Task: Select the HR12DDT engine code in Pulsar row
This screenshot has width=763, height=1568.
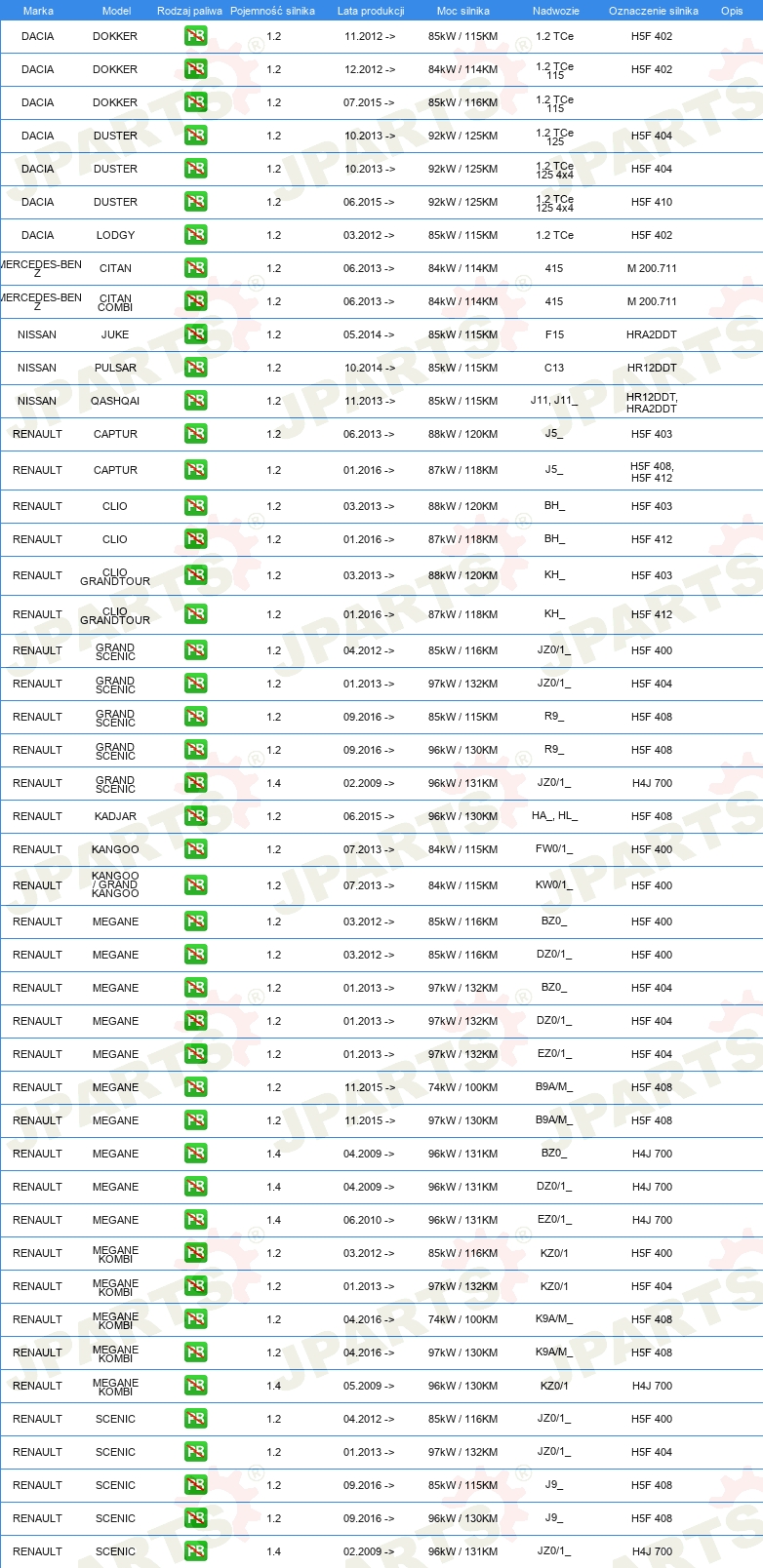Action: point(652,369)
